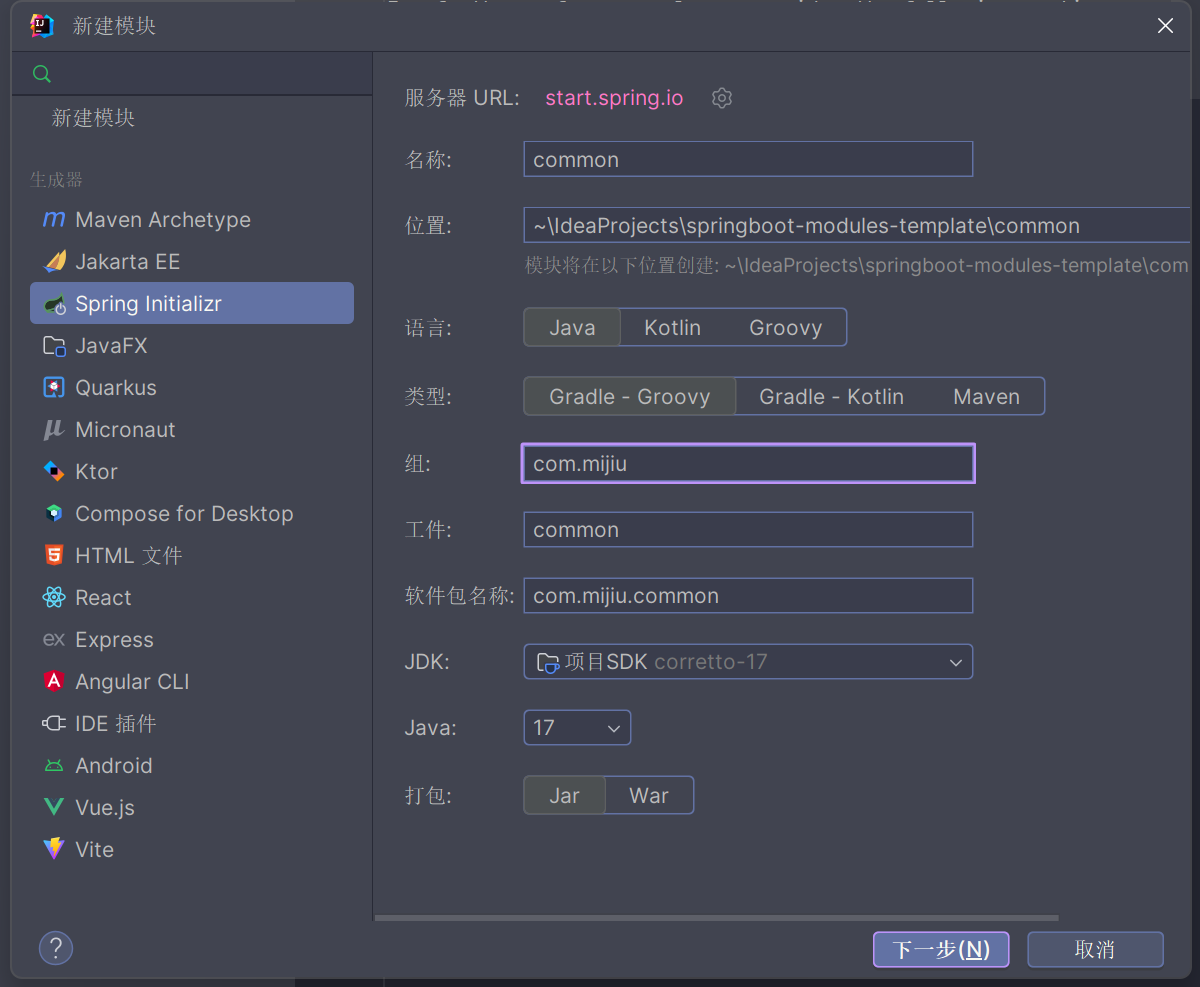Click the Ktor generator icon

(x=54, y=471)
